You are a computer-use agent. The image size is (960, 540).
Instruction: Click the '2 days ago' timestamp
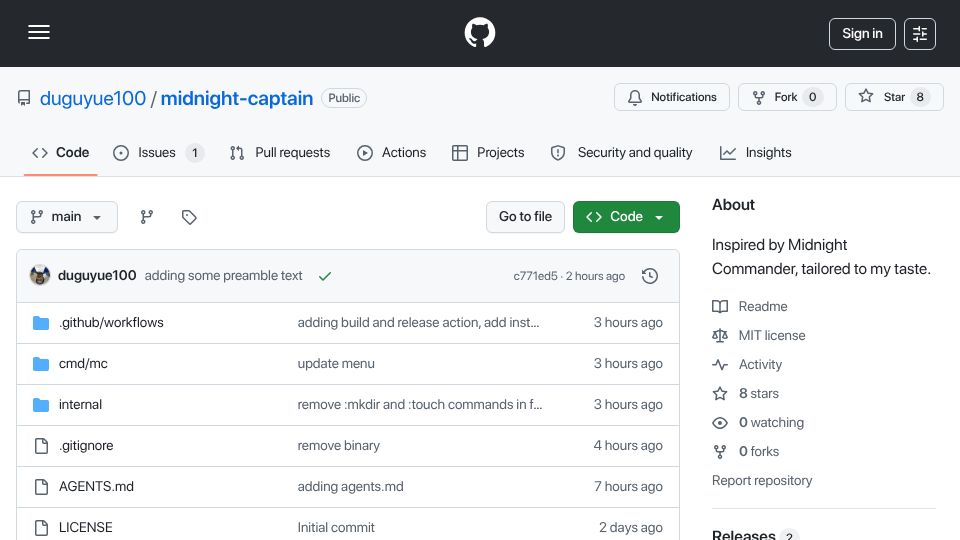click(x=631, y=528)
